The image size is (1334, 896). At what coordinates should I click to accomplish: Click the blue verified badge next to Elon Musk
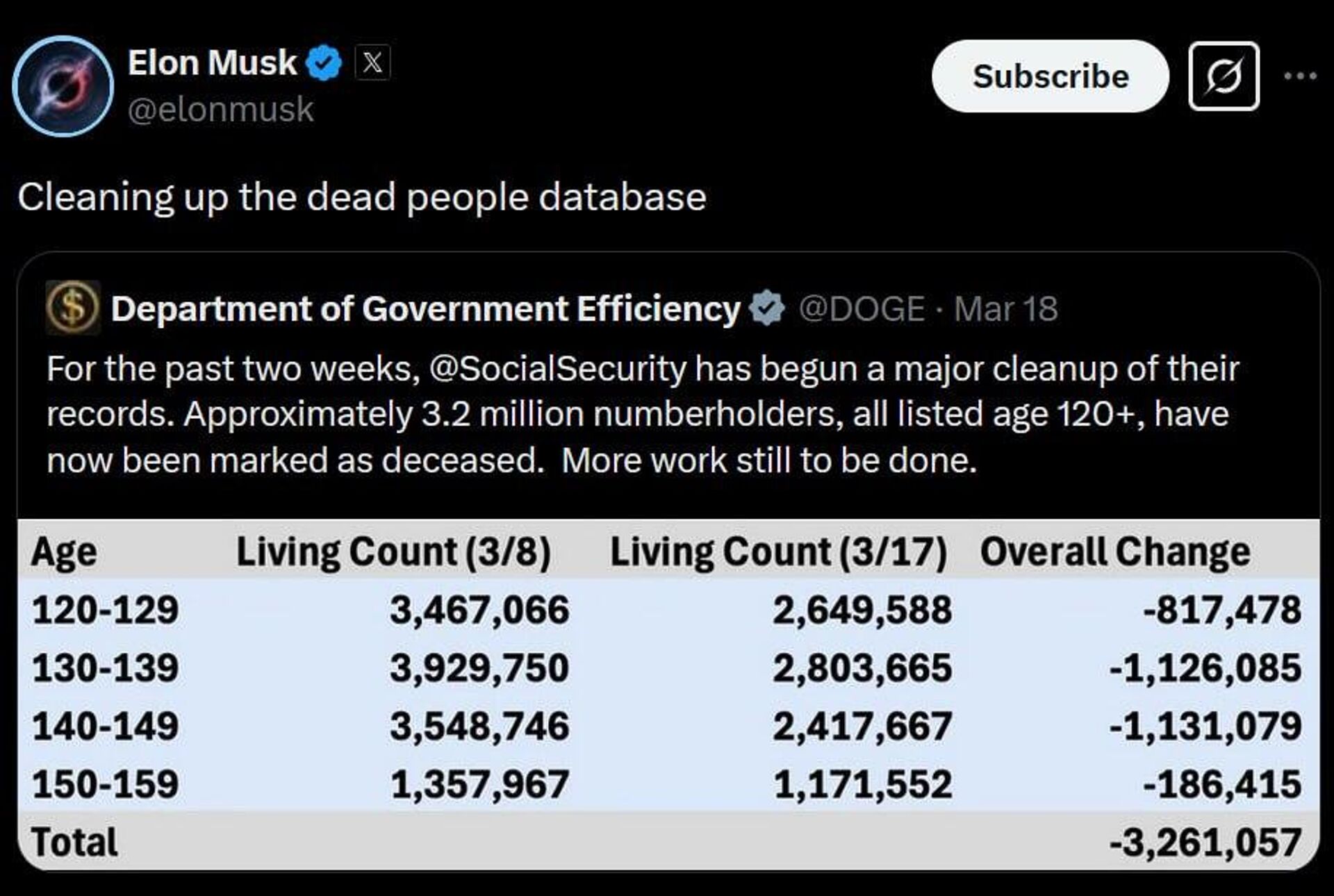[x=324, y=61]
